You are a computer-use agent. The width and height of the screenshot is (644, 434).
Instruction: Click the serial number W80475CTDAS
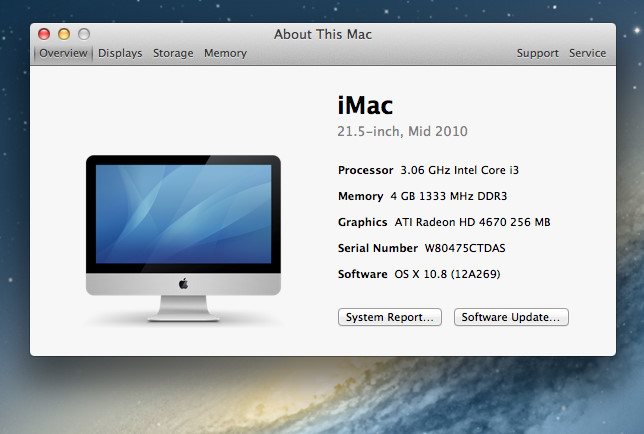click(x=465, y=248)
